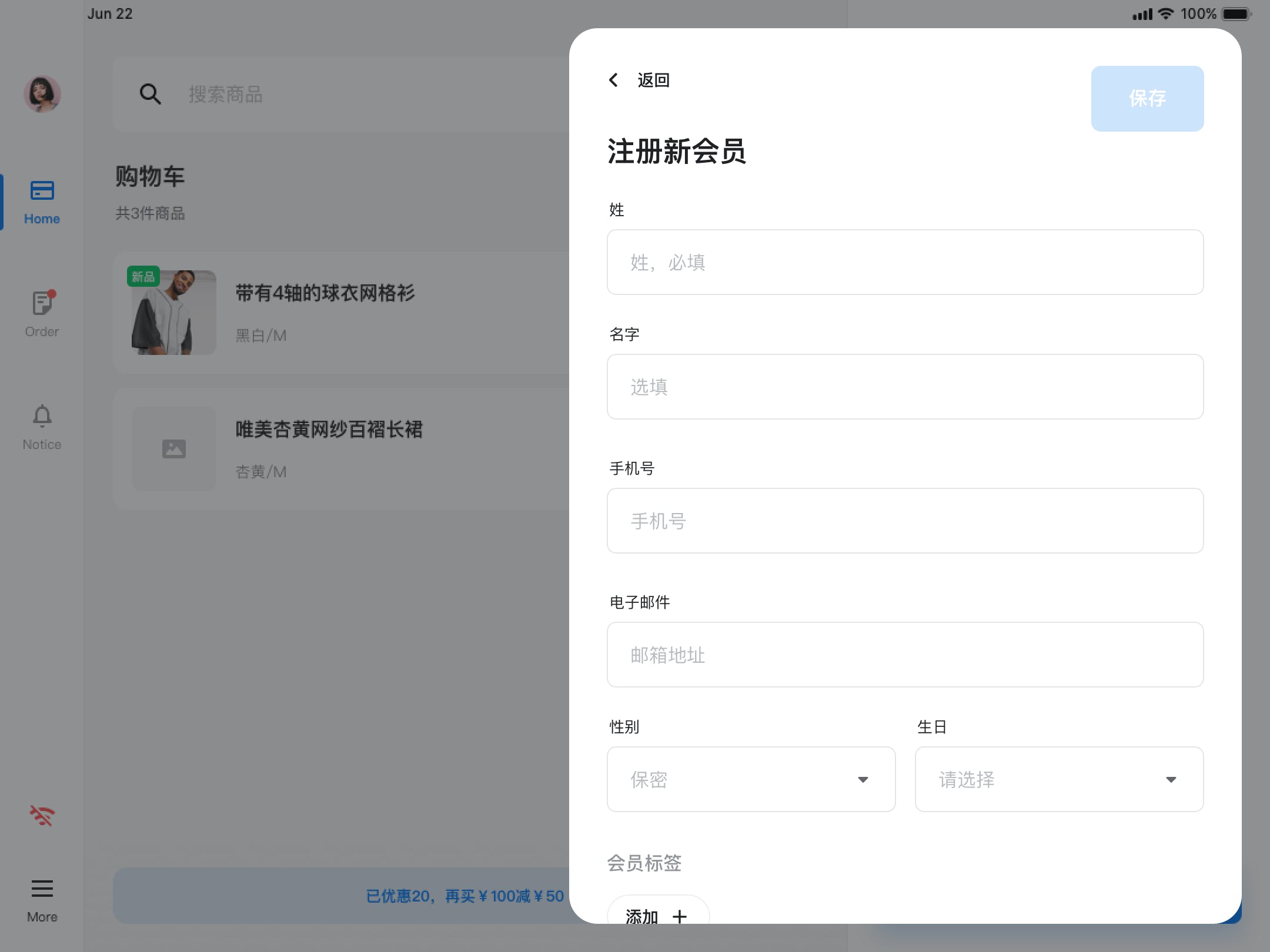Click the birthday dropdown arrow
The width and height of the screenshot is (1270, 952).
pyautogui.click(x=1171, y=780)
